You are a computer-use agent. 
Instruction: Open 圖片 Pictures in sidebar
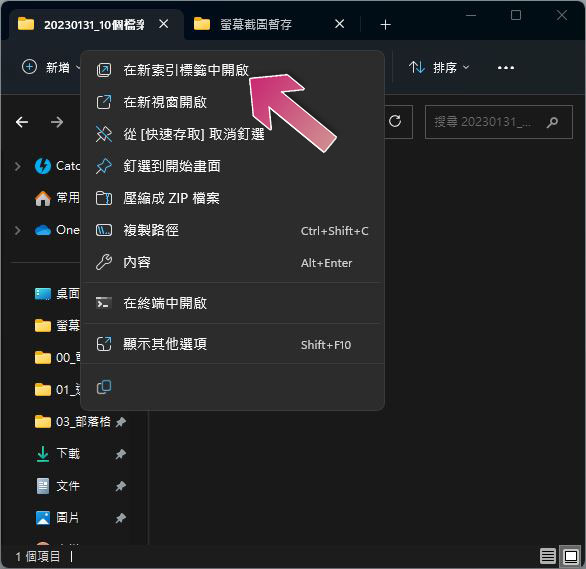(58, 518)
